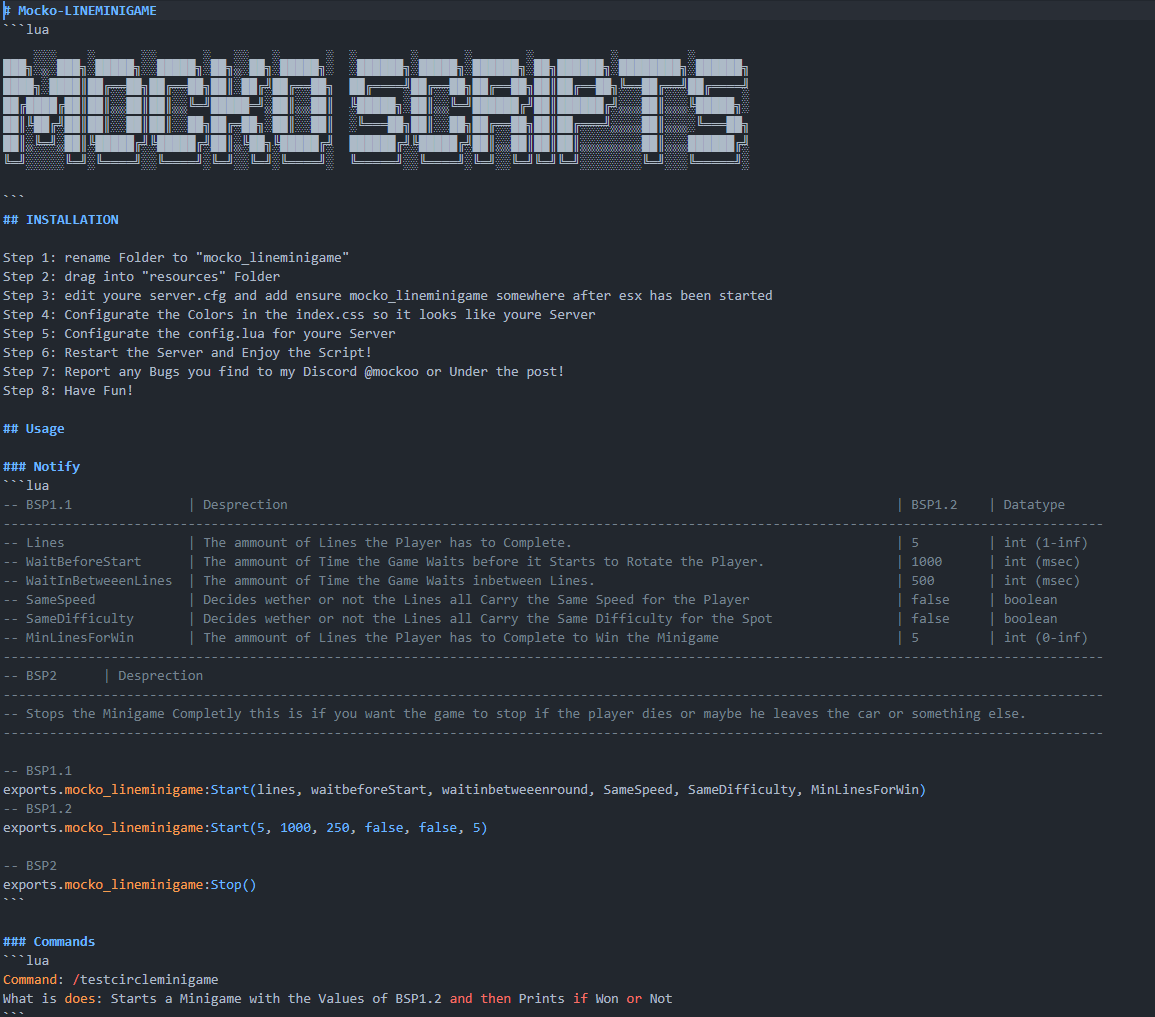The image size is (1155, 1017).
Task: Click the '-- BSP1.1' table header cell
Action: [38, 504]
